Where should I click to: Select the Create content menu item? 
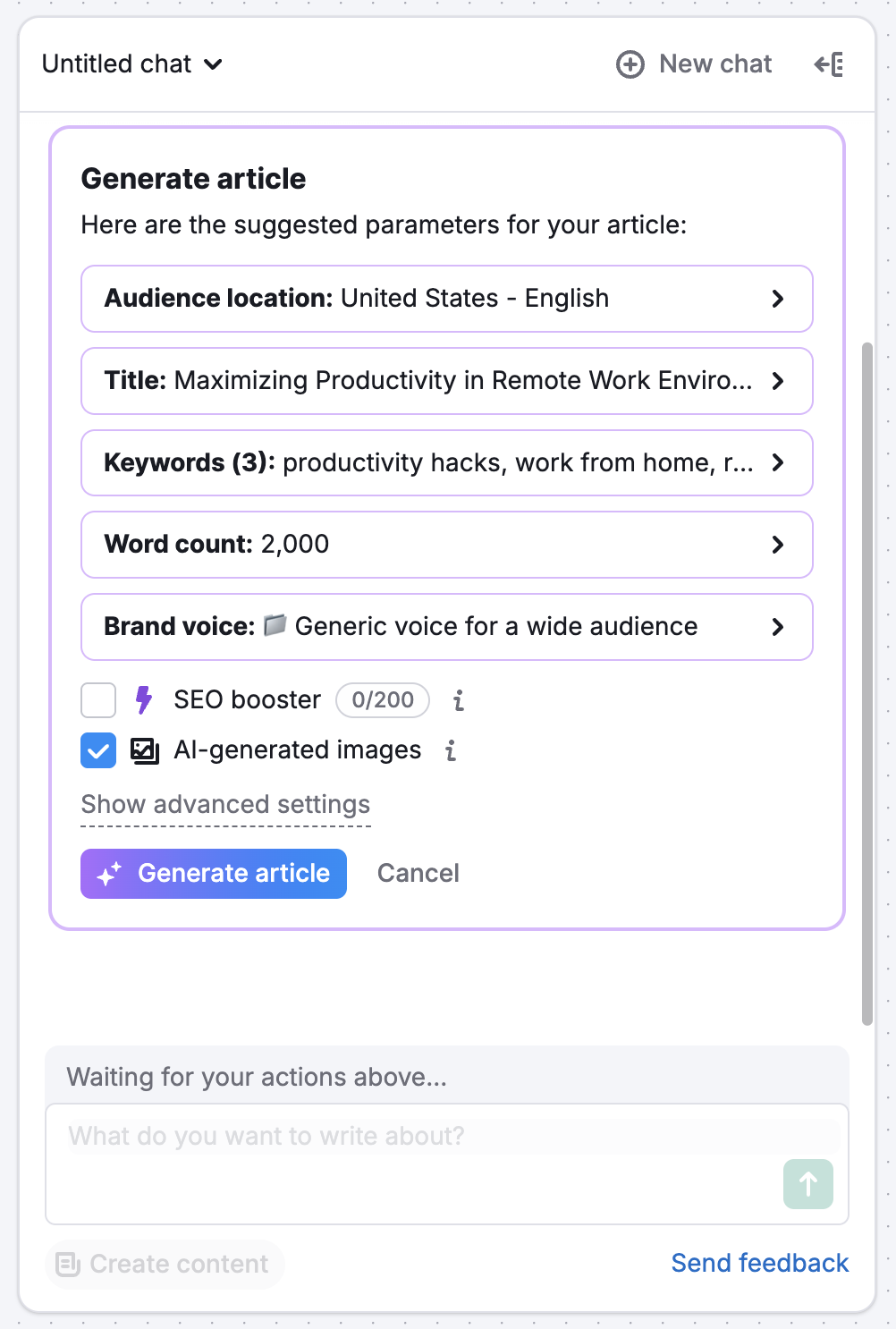point(165,1264)
